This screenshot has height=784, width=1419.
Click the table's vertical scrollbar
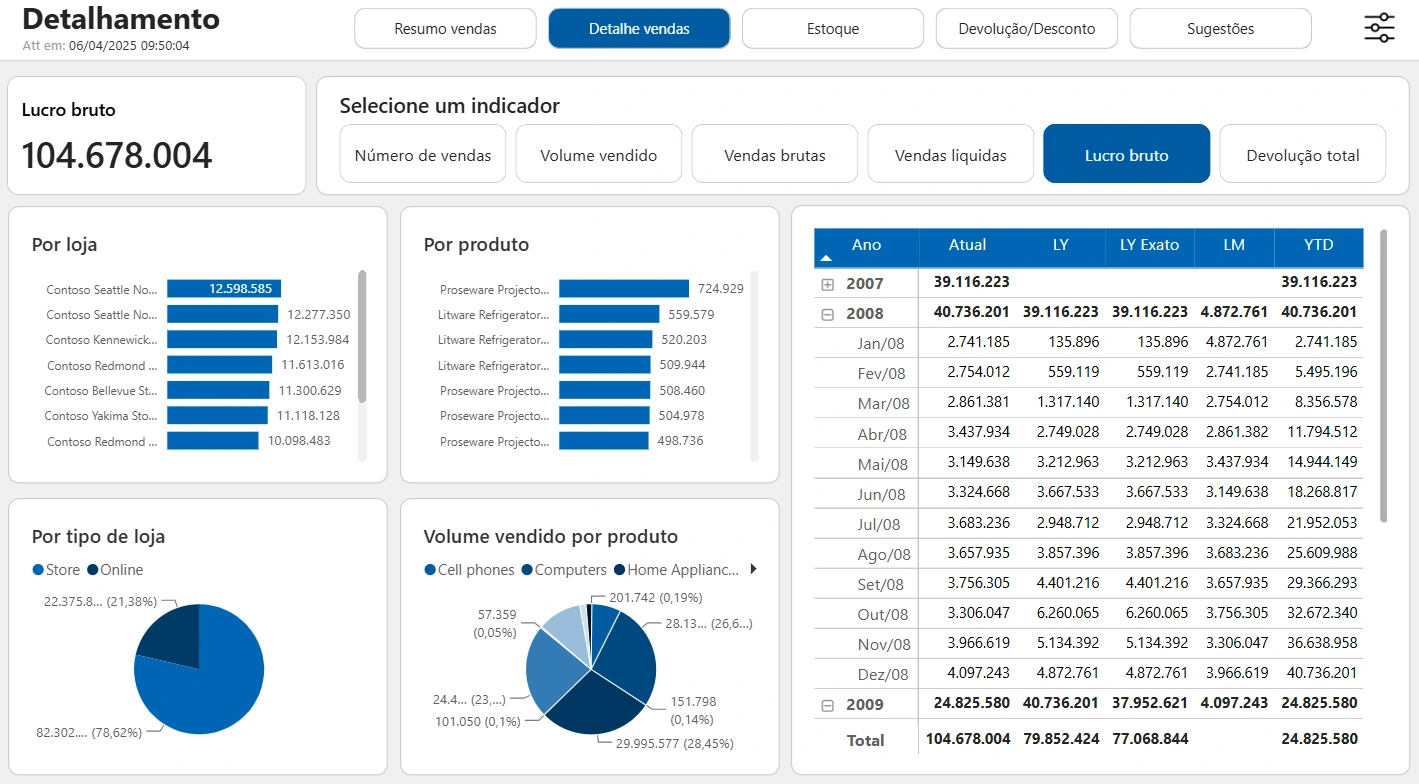pos(1384,376)
